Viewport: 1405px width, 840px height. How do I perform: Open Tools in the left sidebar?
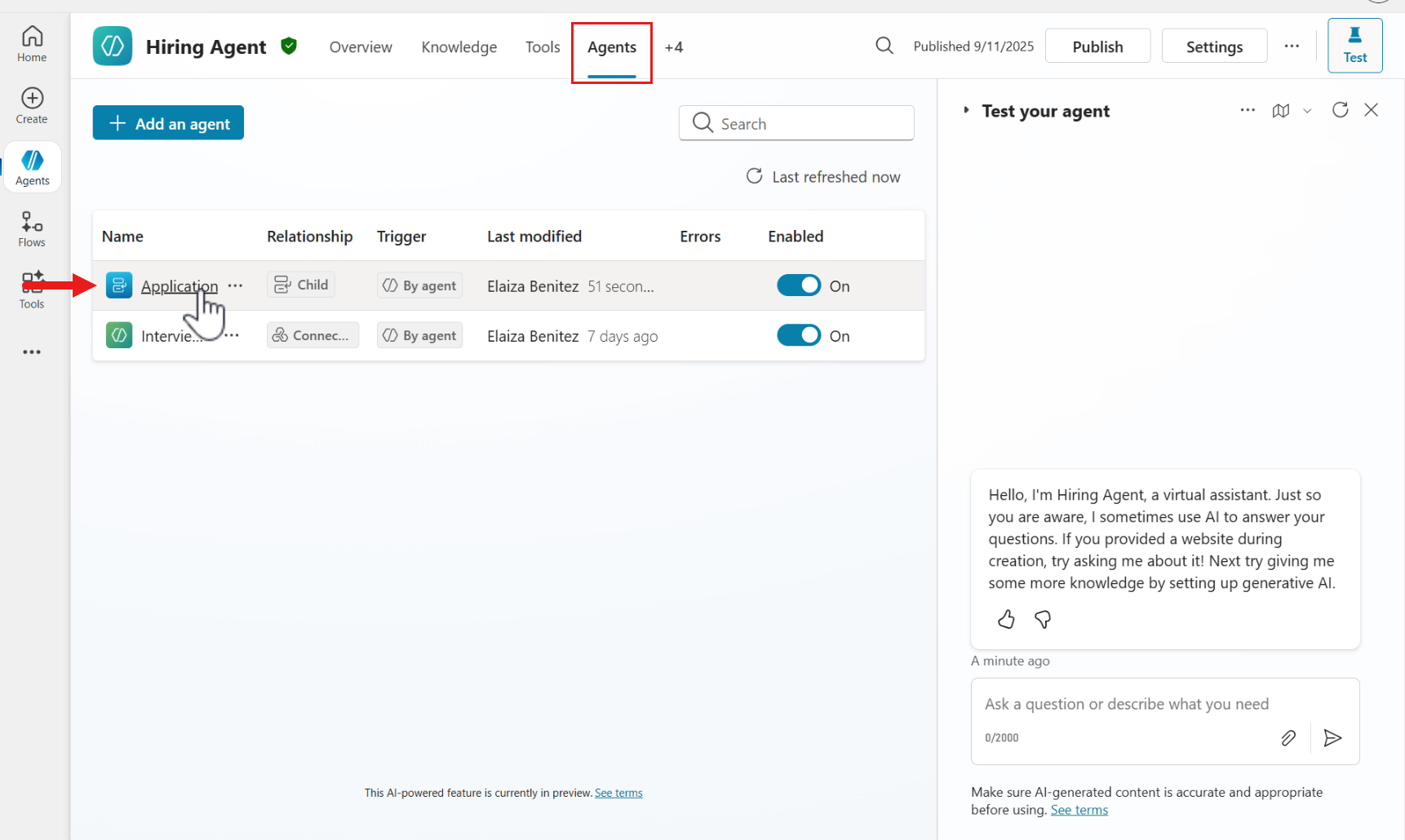click(32, 290)
